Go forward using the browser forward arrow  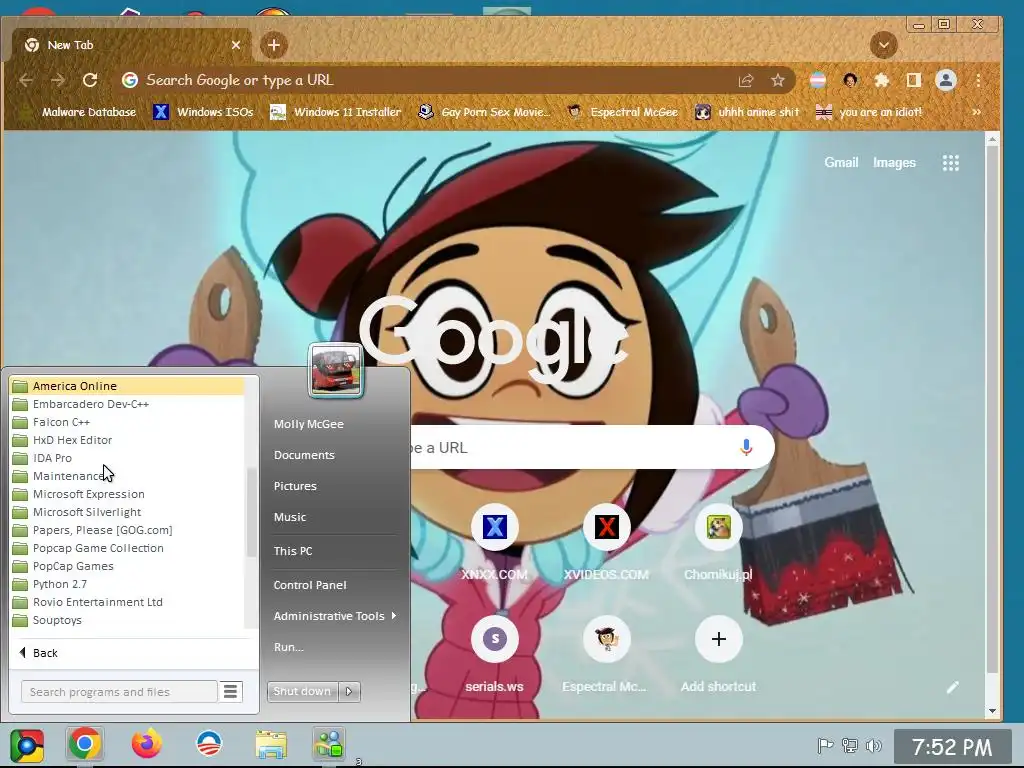point(57,80)
